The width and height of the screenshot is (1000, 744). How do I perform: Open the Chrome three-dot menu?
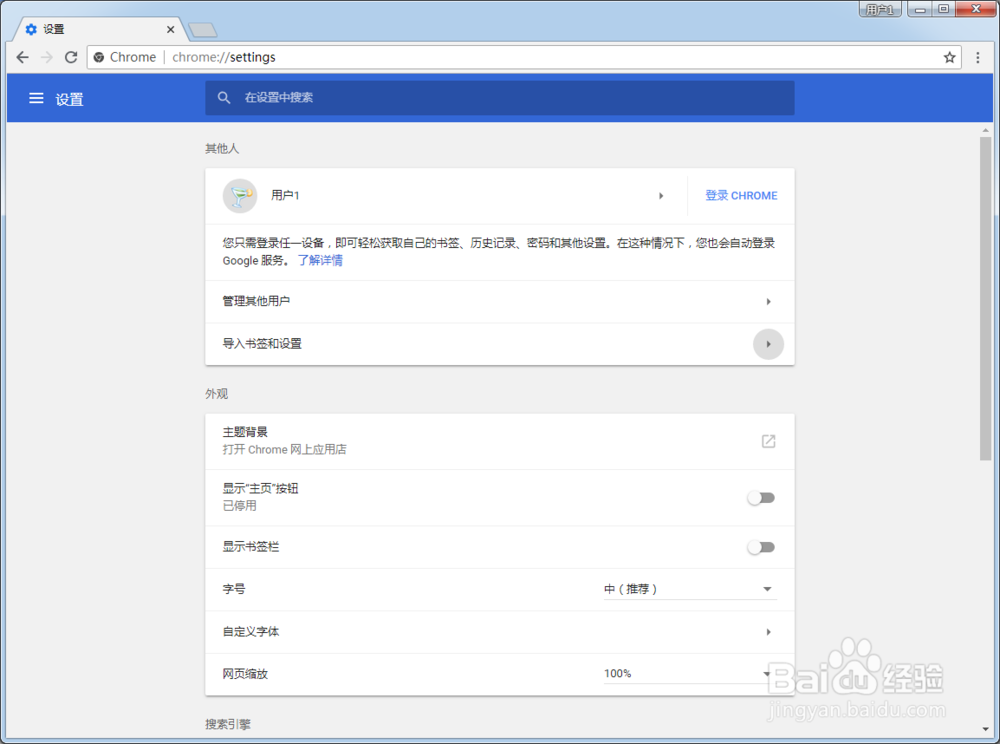click(x=978, y=57)
